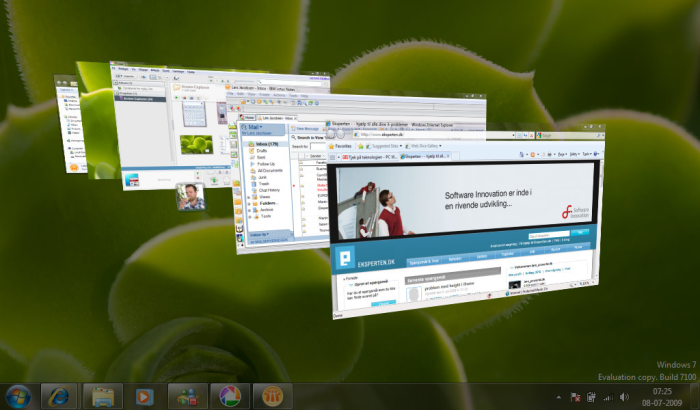The height and width of the screenshot is (410, 700).
Task: Open Trash folder in Lotus Notes
Action: click(x=263, y=184)
